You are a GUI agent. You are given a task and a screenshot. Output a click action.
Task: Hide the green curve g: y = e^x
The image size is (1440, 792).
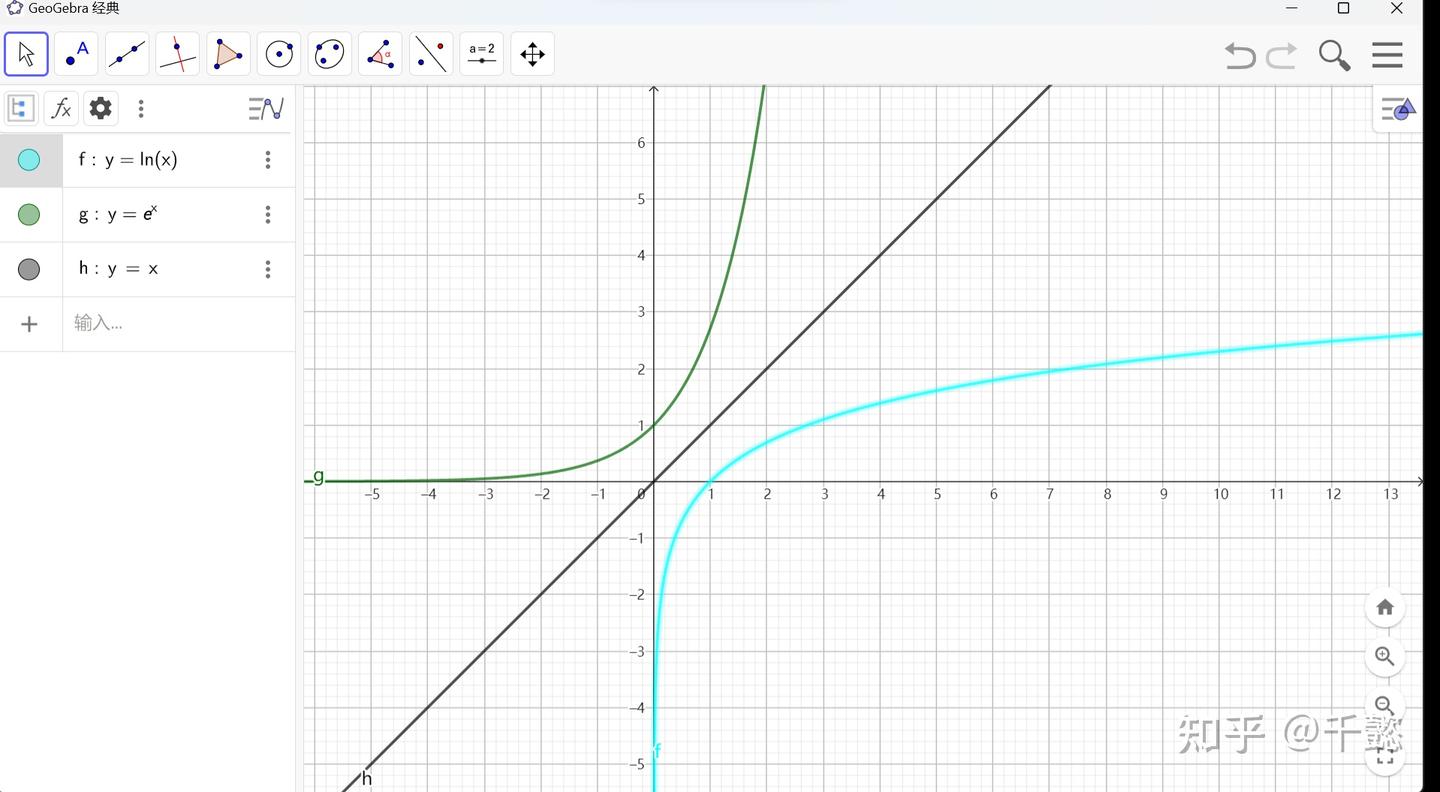click(x=29, y=214)
